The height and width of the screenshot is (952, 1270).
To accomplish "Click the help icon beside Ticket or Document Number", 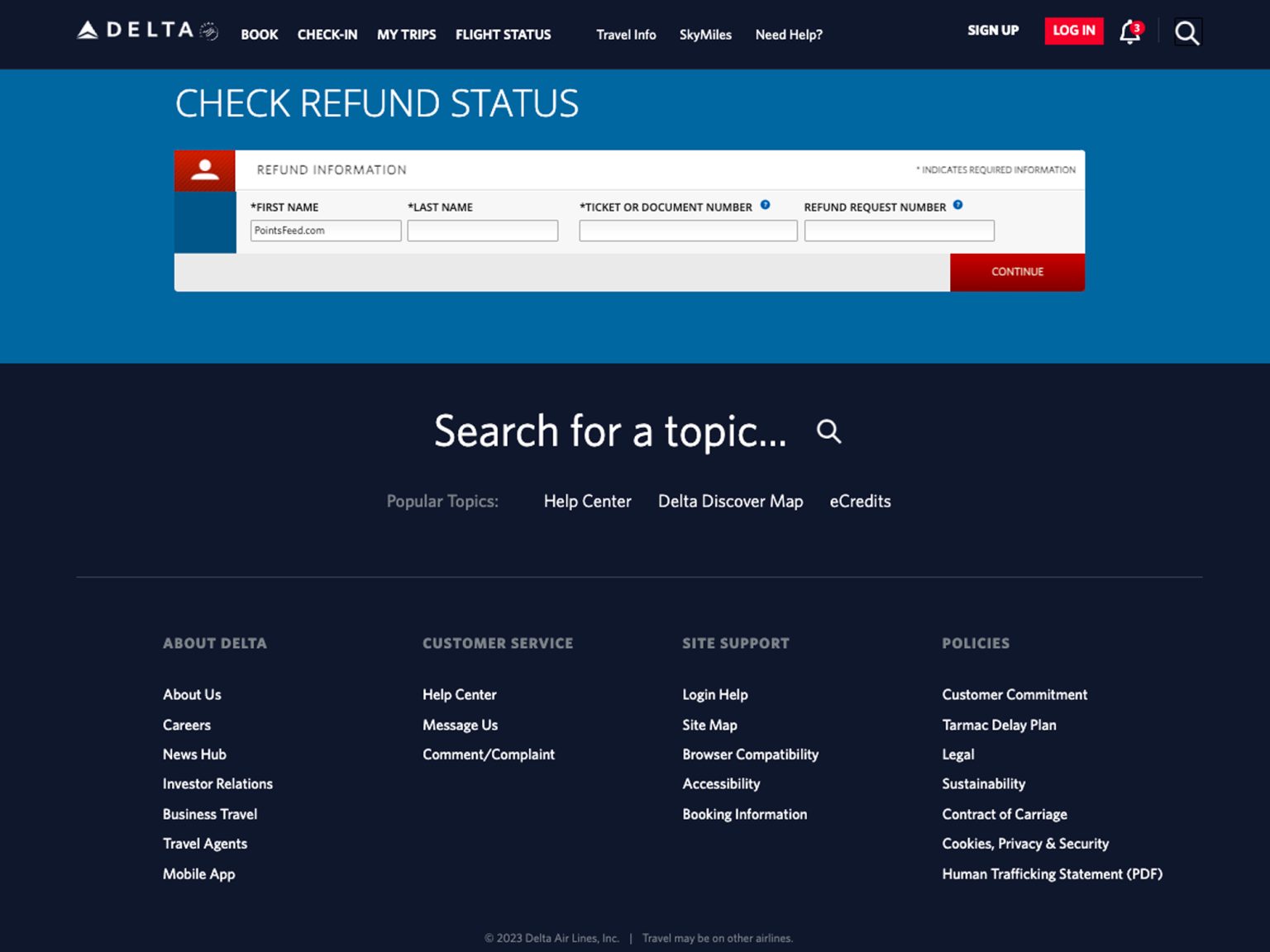I will 765,205.
